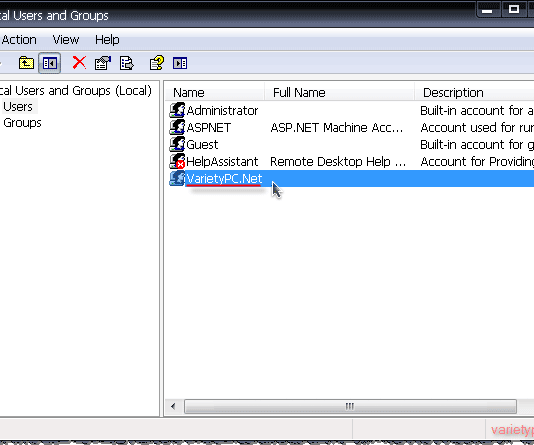534x445 pixels.
Task: Toggle the Show/Hide Console Tree button
Action: (x=50, y=63)
